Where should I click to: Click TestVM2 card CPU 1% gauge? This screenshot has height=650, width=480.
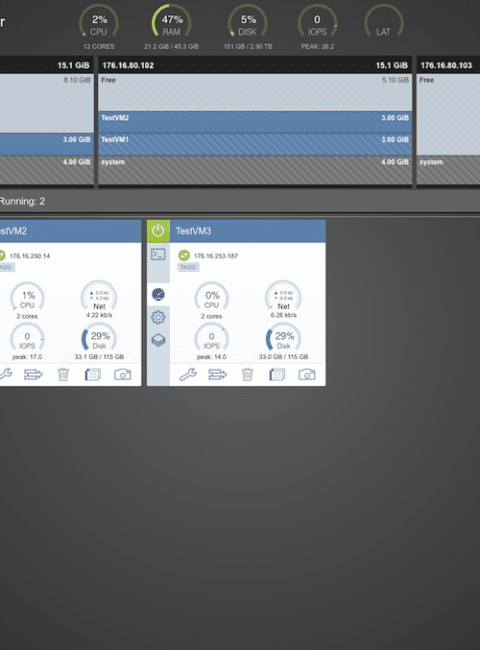point(27,298)
